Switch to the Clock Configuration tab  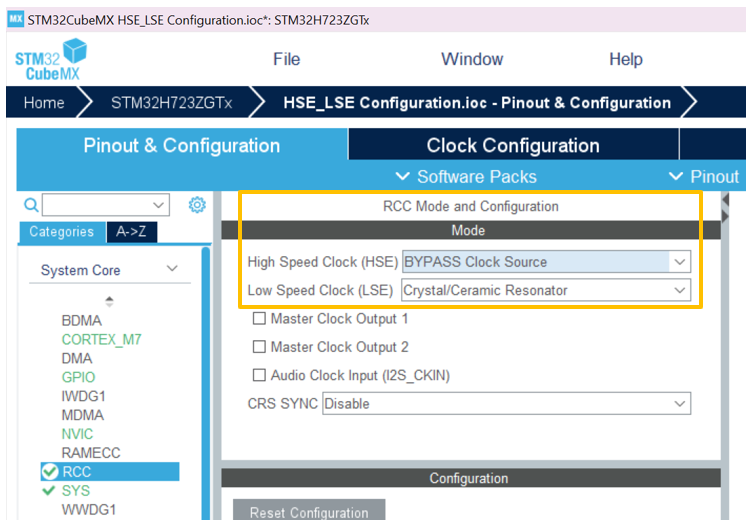513,145
